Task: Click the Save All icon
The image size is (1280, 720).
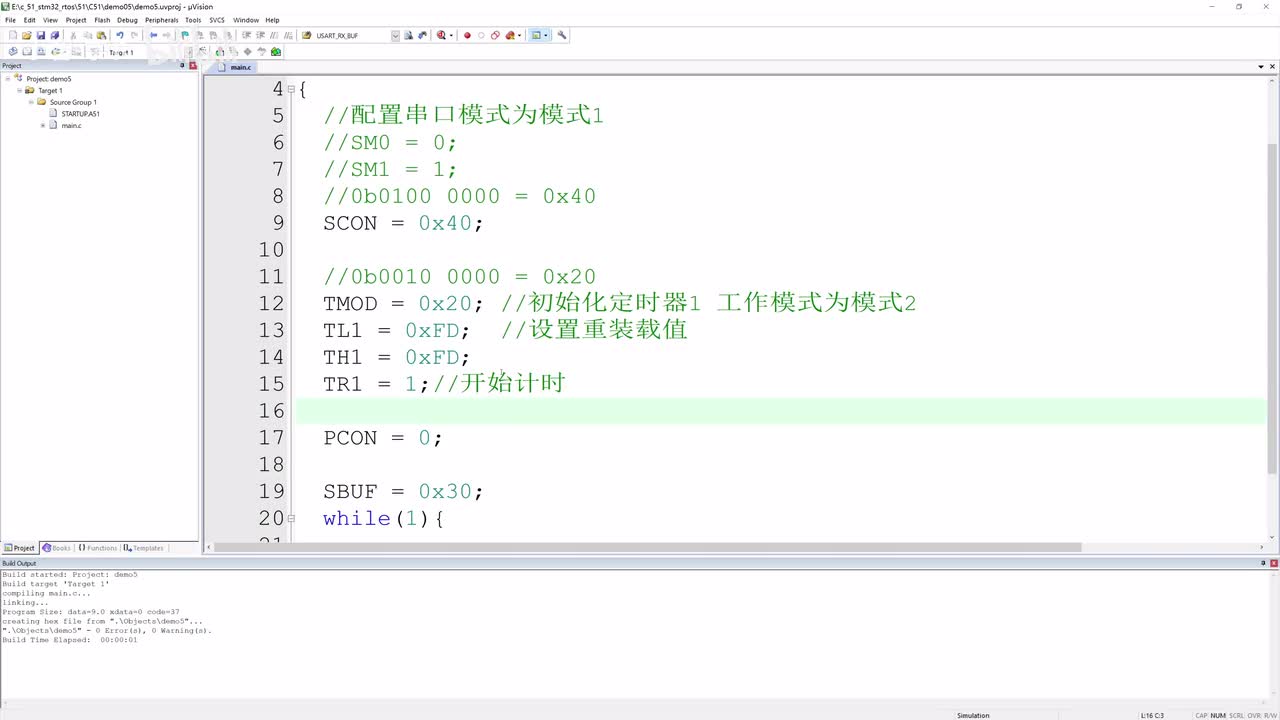Action: pyautogui.click(x=54, y=35)
